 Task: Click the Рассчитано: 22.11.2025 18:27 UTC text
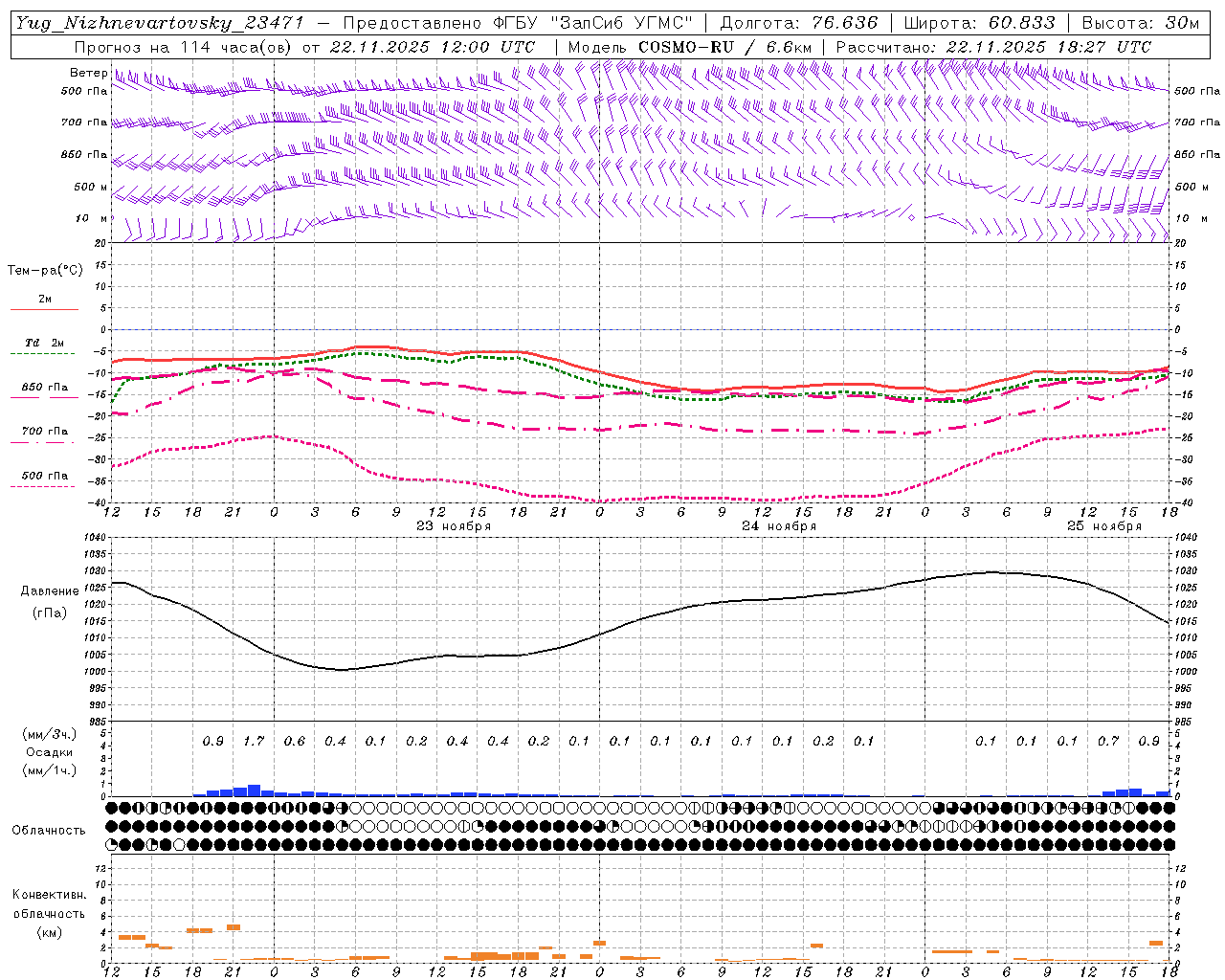coord(993,47)
